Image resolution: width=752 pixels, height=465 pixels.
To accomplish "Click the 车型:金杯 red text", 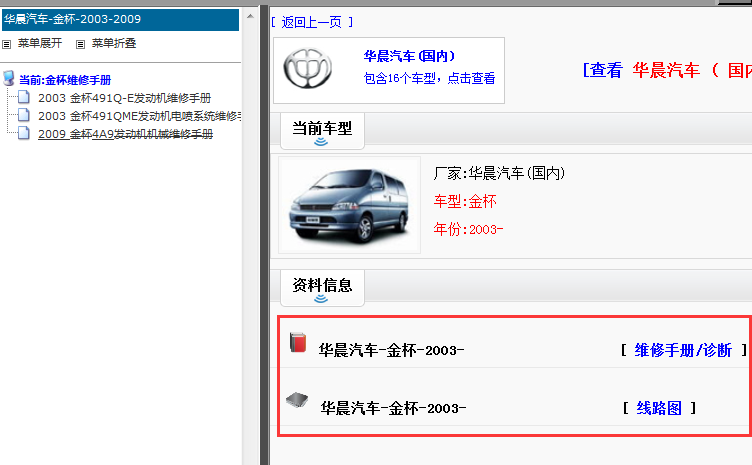I will click(x=465, y=201).
